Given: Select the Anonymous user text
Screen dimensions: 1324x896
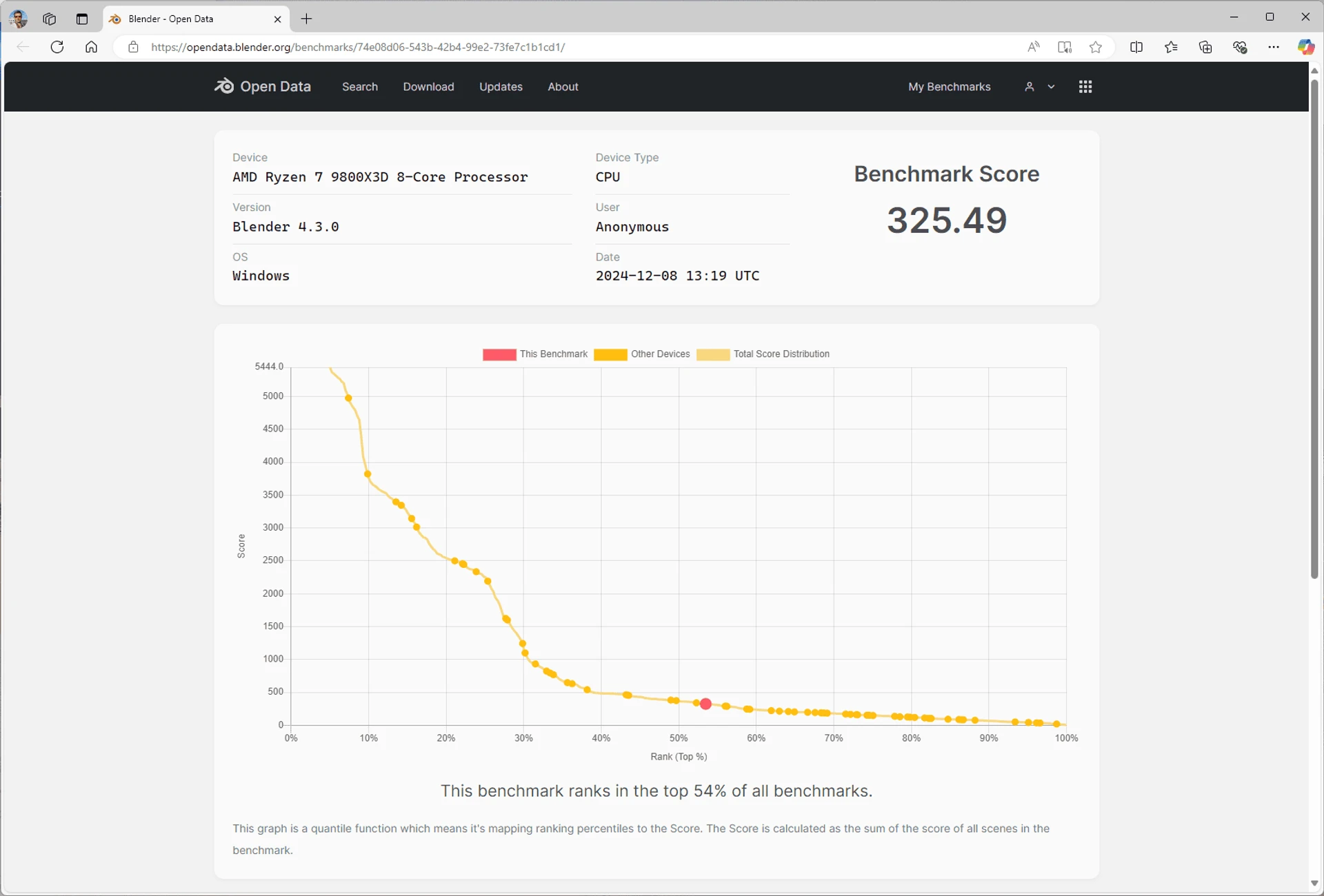Looking at the screenshot, I should tap(632, 227).
